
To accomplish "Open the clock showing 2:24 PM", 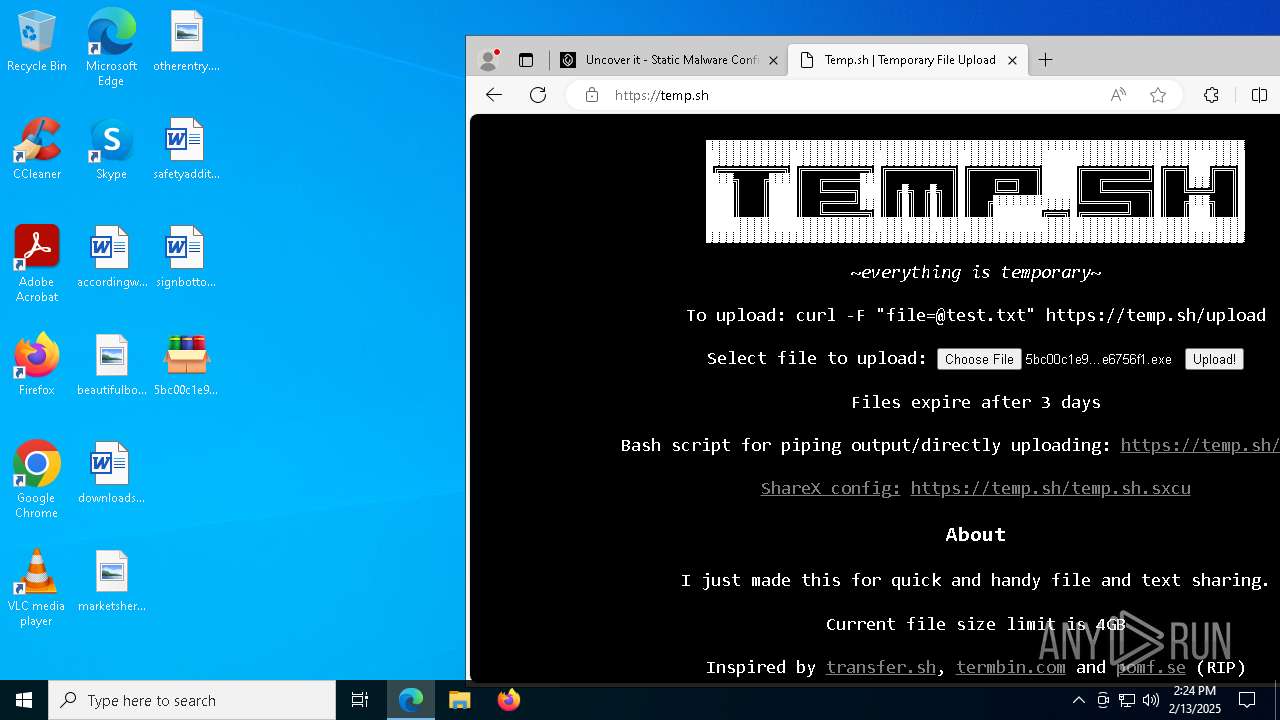I will point(1194,700).
